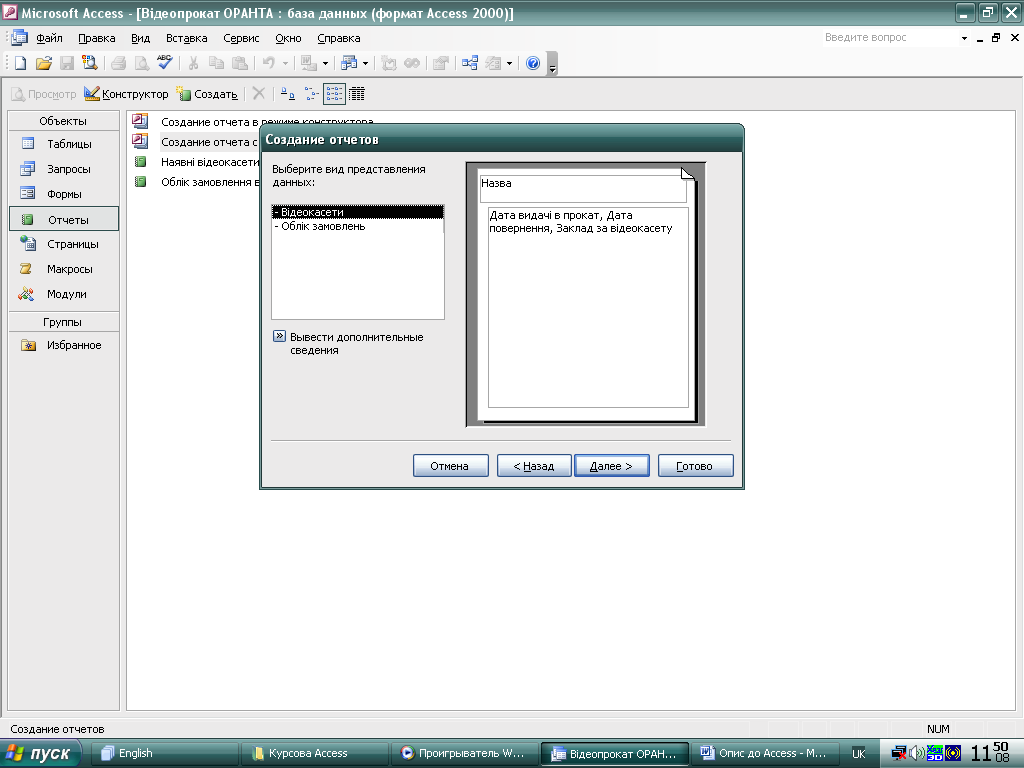Expand the New Object dropdown arrow
This screenshot has height=768, width=1024.
509,63
